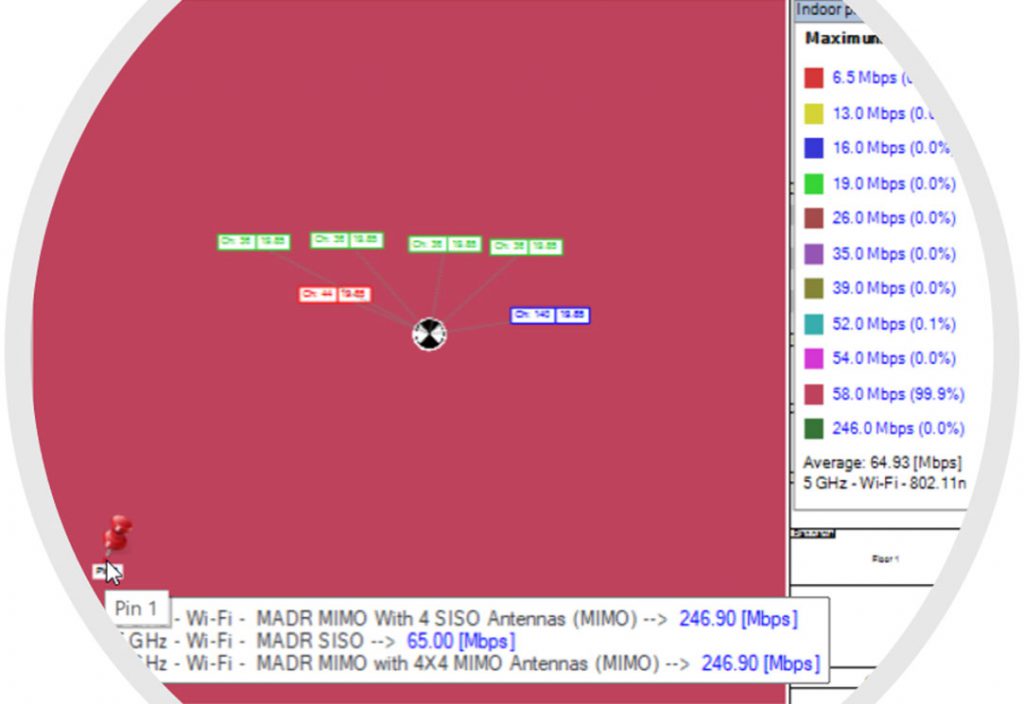Select the 54.0 Mbps (0.0%) legend text
This screenshot has width=1024, height=704.
894,359
